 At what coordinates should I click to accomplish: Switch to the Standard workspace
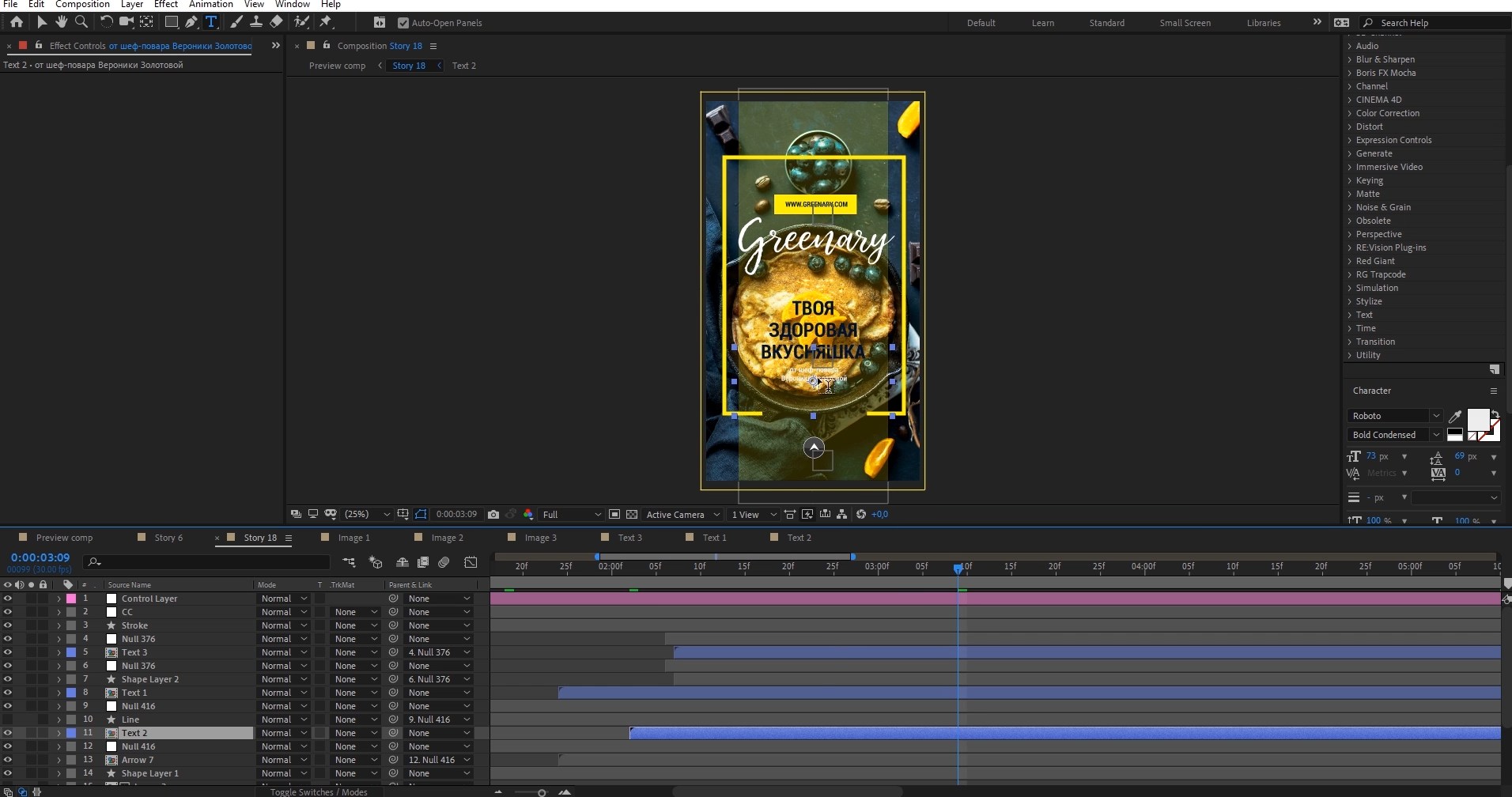(1106, 23)
